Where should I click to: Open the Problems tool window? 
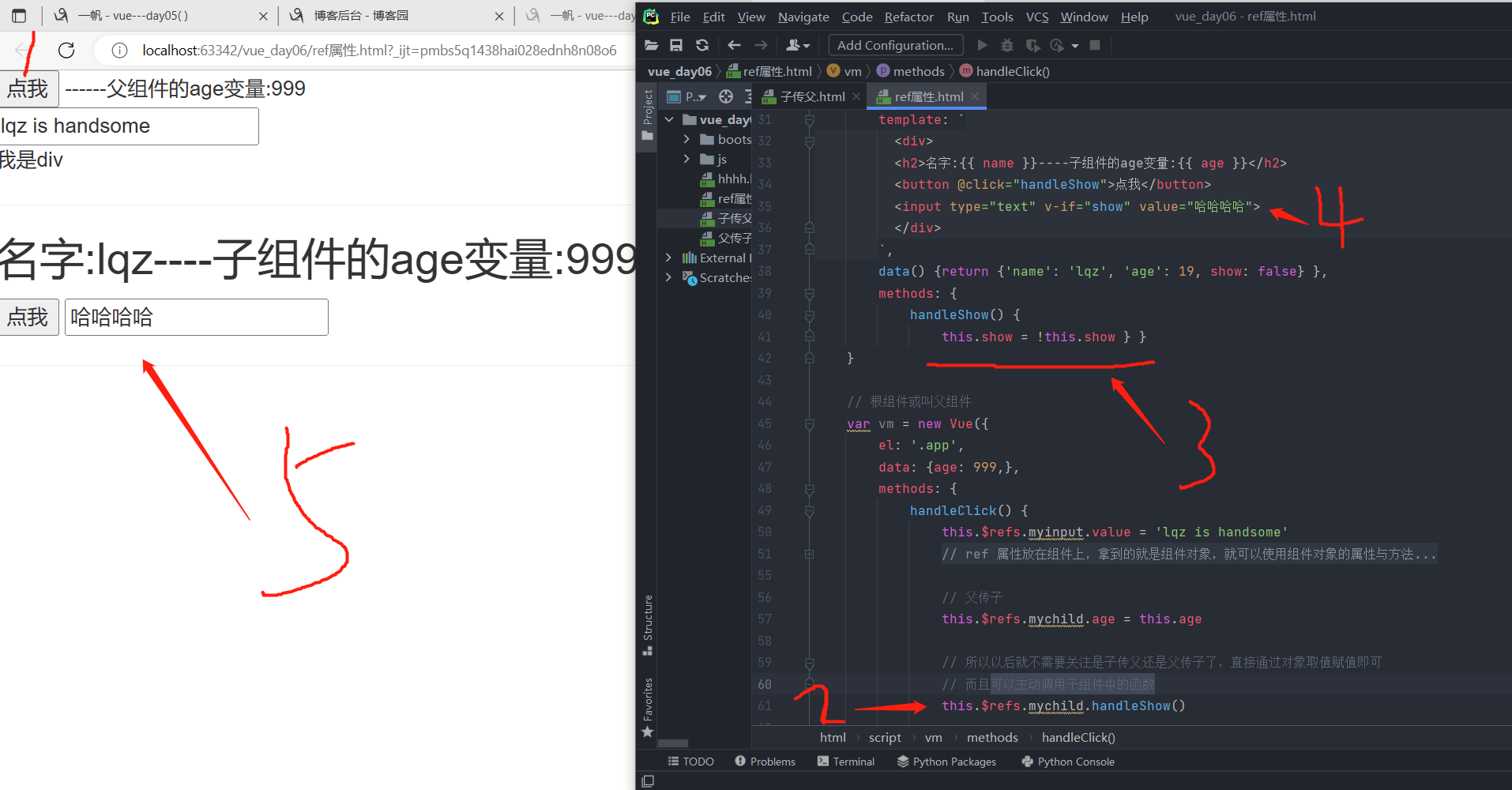point(765,762)
